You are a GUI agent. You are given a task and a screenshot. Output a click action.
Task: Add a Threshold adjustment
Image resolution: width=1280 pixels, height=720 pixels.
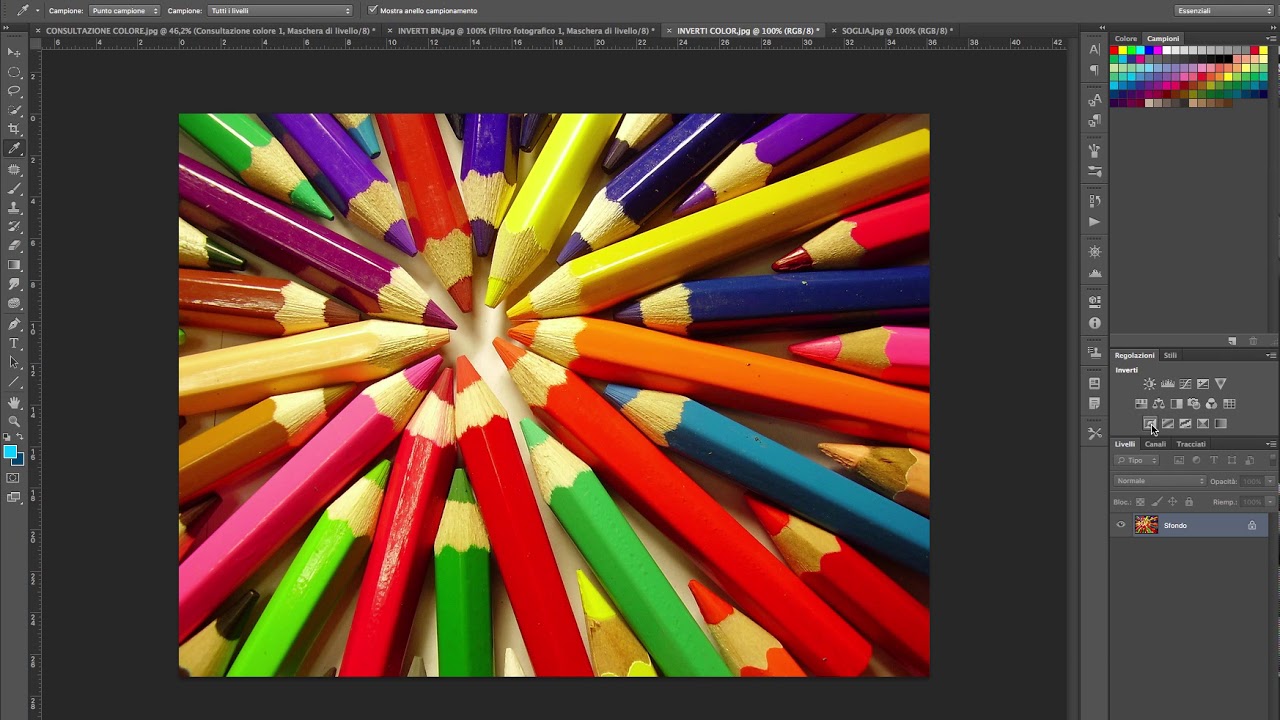pos(1185,423)
